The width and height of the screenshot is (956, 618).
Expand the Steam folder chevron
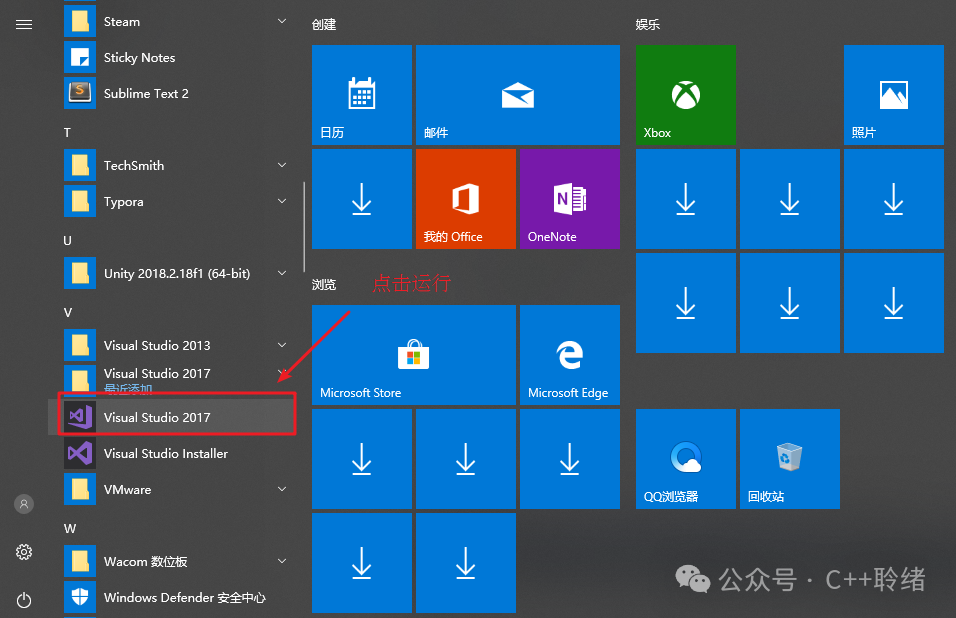[282, 21]
